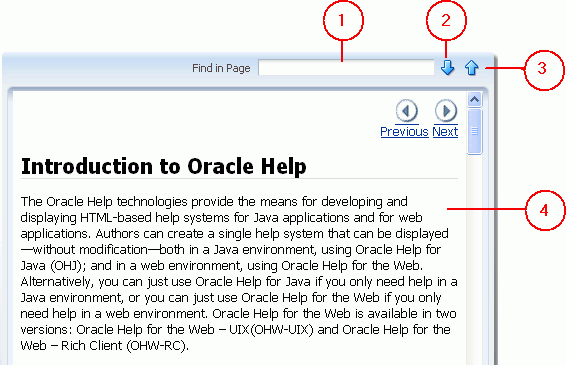This screenshot has width=566, height=365.
Task: Click the round Previous topic arrow icon
Action: tap(406, 110)
